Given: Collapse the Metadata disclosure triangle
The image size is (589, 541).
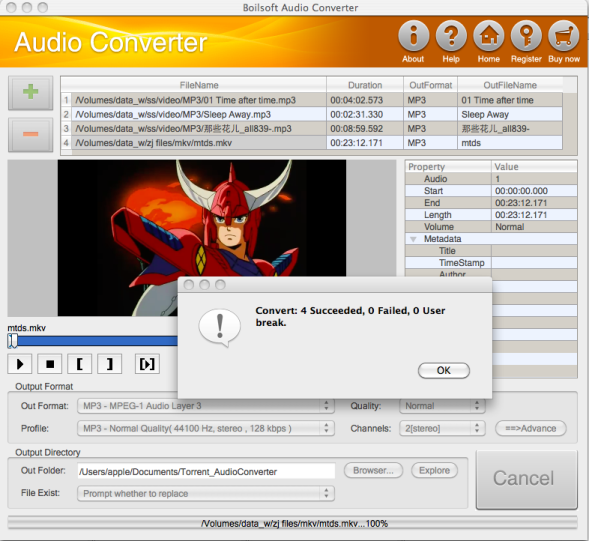Looking at the screenshot, I should click(x=413, y=239).
